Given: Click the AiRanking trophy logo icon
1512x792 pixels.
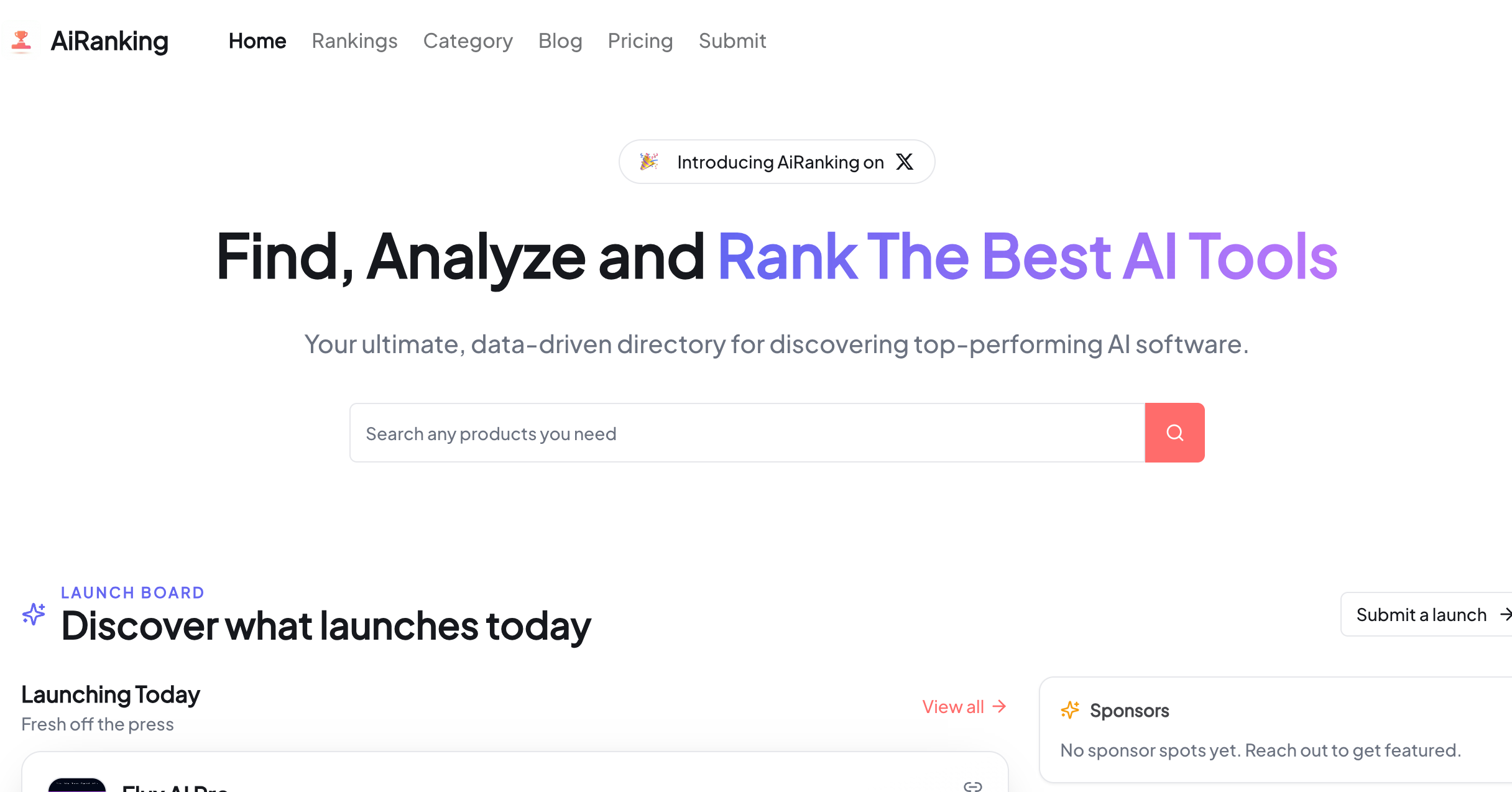Looking at the screenshot, I should pos(22,41).
